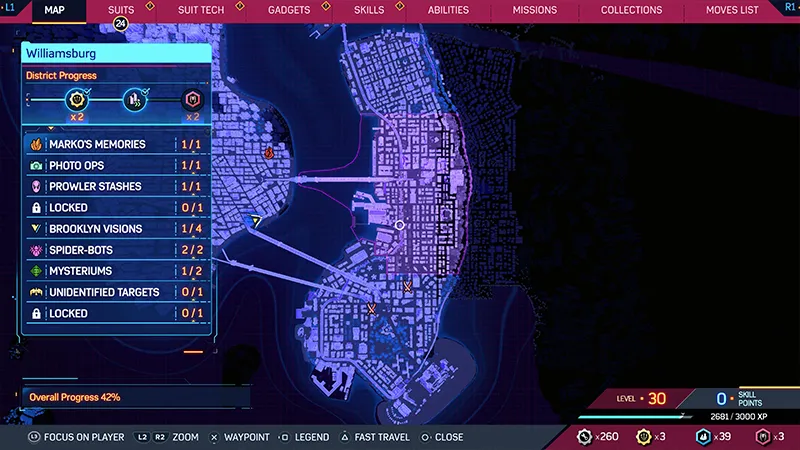Click the city token x39 resource icon

pos(704,437)
